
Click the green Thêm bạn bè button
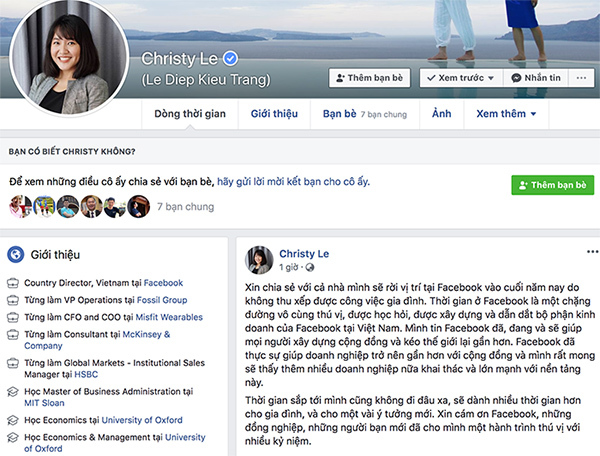click(551, 185)
